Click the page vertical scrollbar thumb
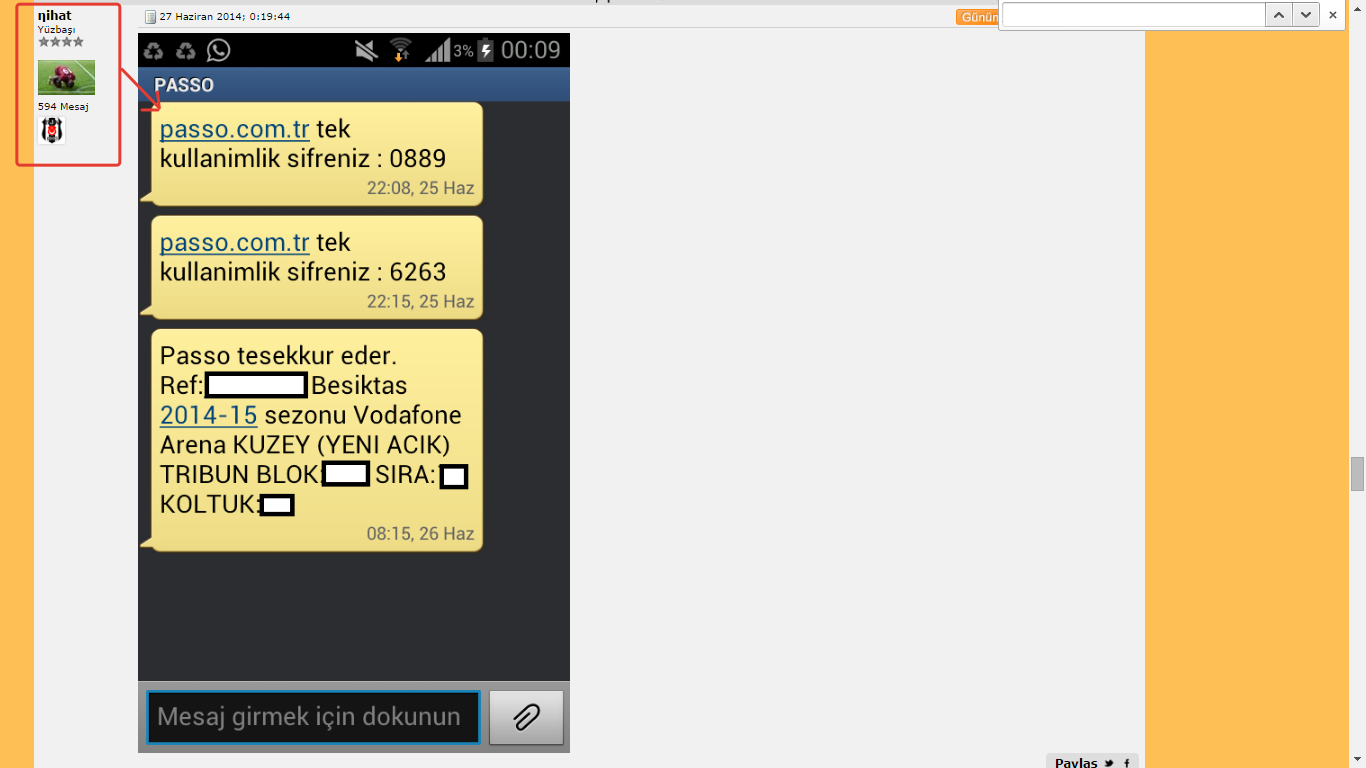1366x768 pixels. tap(1357, 474)
